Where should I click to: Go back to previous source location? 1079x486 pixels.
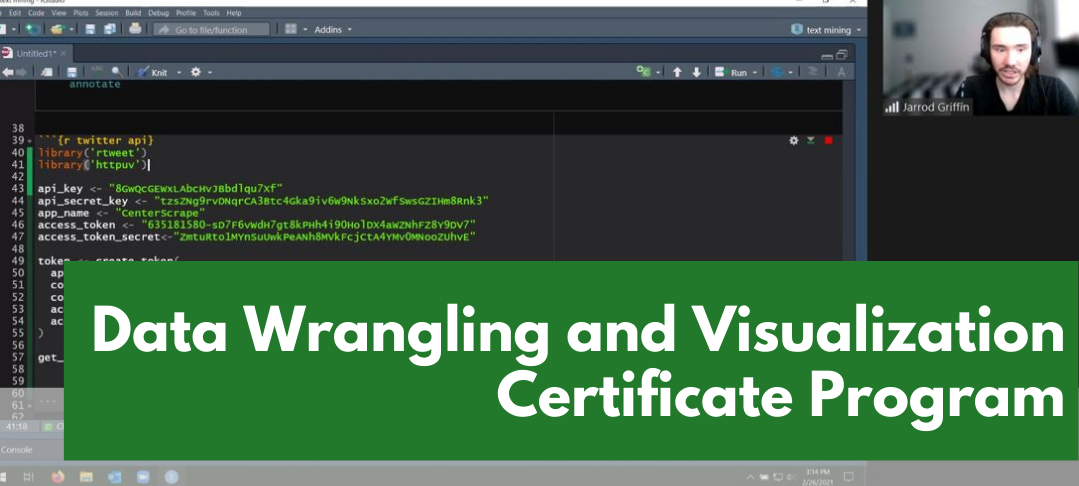[x=8, y=72]
